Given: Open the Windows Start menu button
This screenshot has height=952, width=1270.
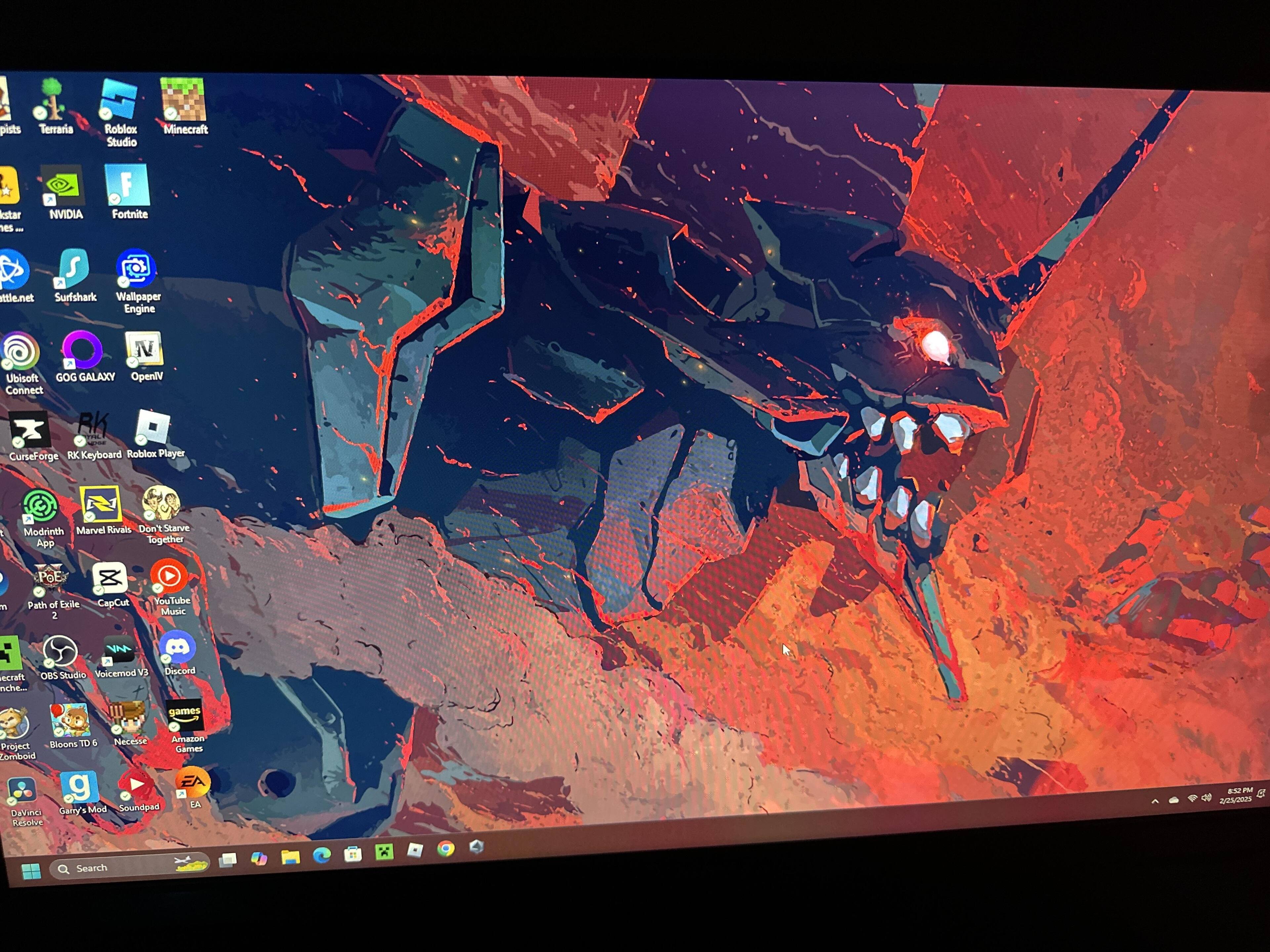Looking at the screenshot, I should click(31, 871).
